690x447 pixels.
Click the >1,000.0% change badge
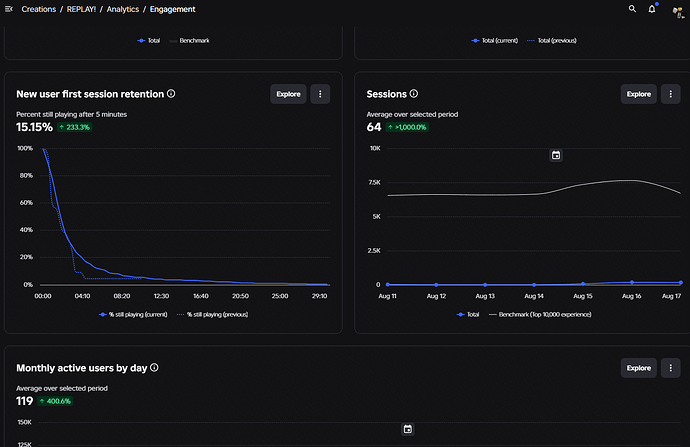click(x=407, y=127)
